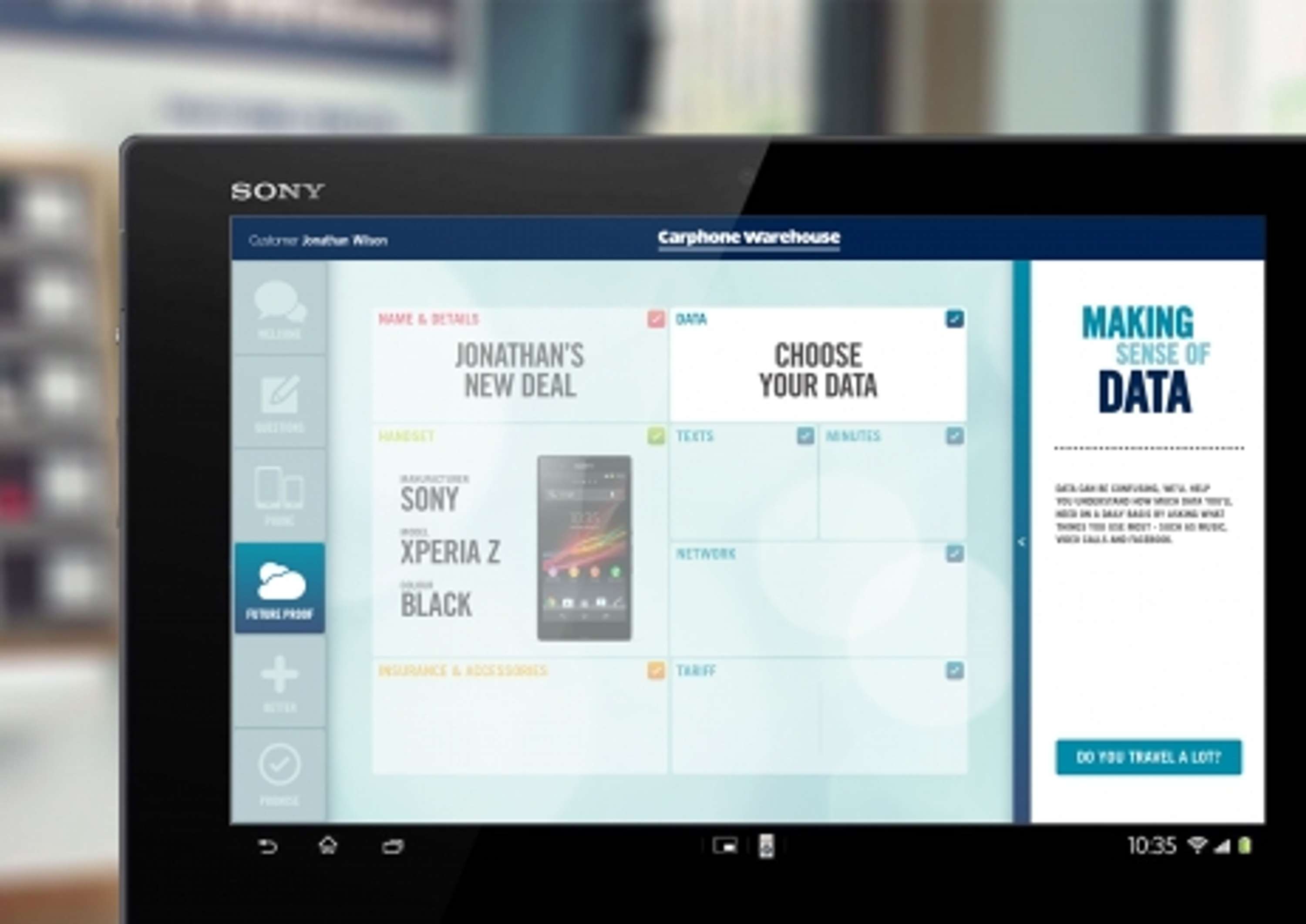Viewport: 1306px width, 924px height.
Task: Tap the Wi-Fi status icon
Action: tap(1197, 845)
